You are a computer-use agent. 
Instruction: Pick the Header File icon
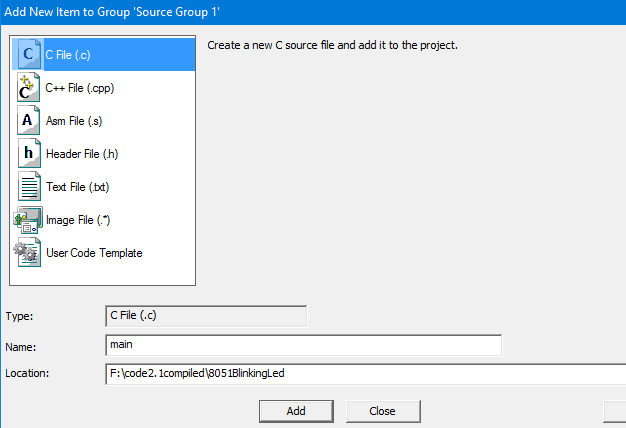29,153
